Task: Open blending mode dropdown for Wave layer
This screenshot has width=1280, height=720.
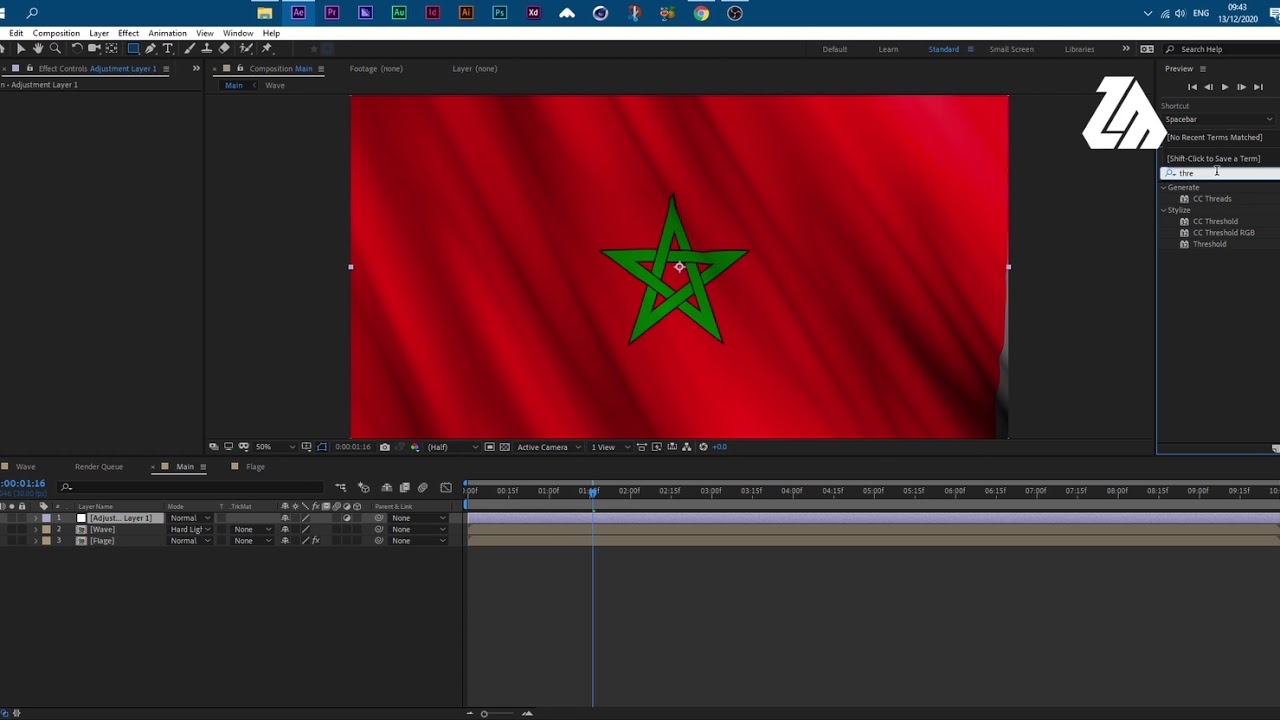Action: [x=191, y=529]
